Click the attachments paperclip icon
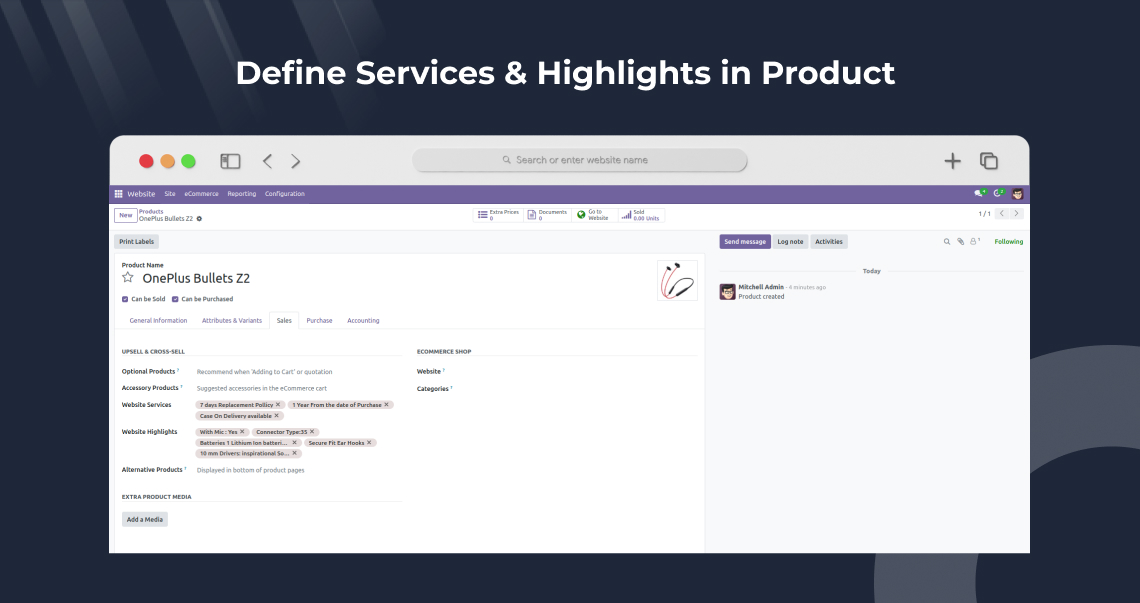Viewport: 1140px width, 603px height. [x=960, y=241]
